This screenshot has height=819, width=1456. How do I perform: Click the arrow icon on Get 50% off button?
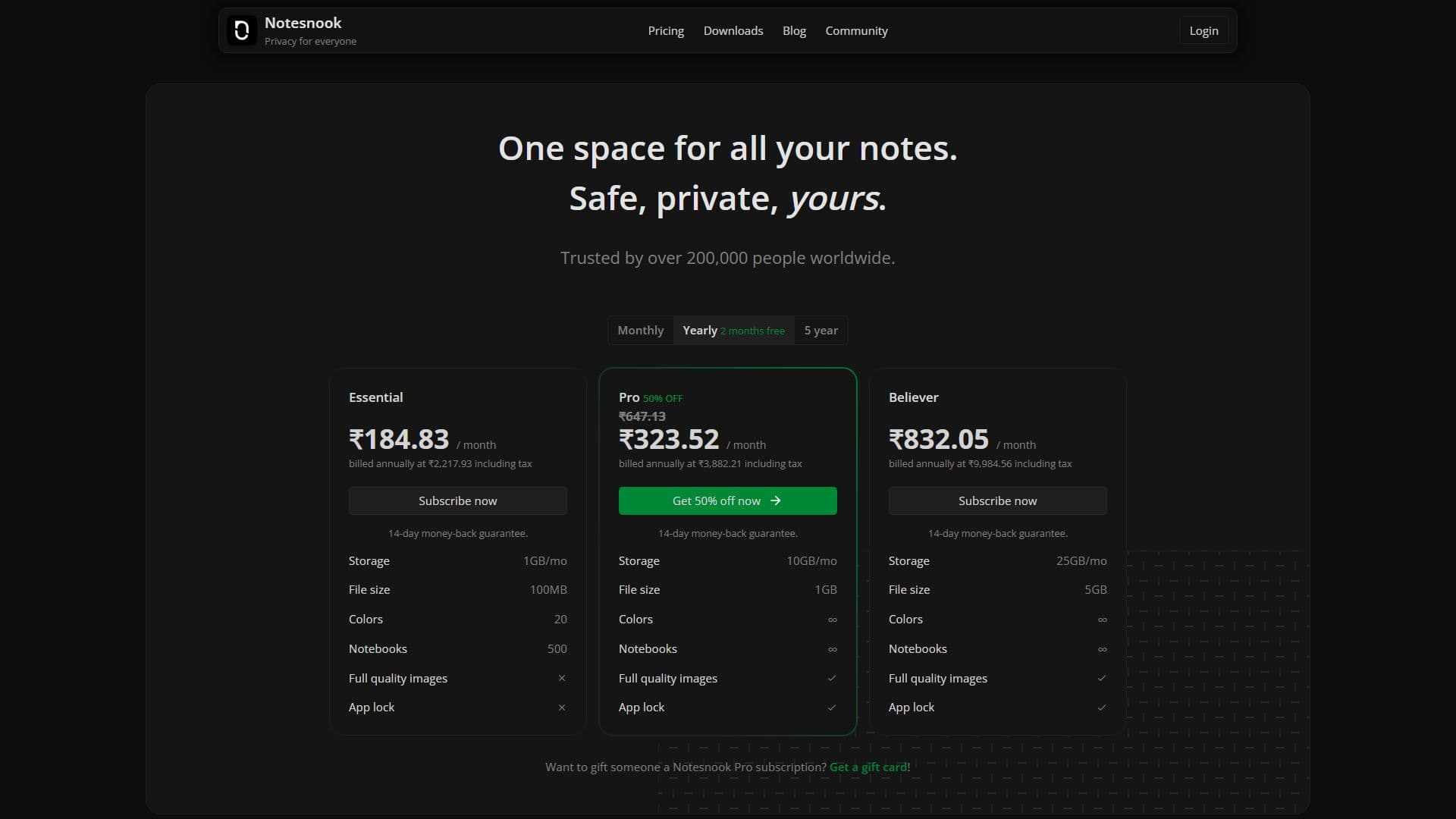(775, 500)
